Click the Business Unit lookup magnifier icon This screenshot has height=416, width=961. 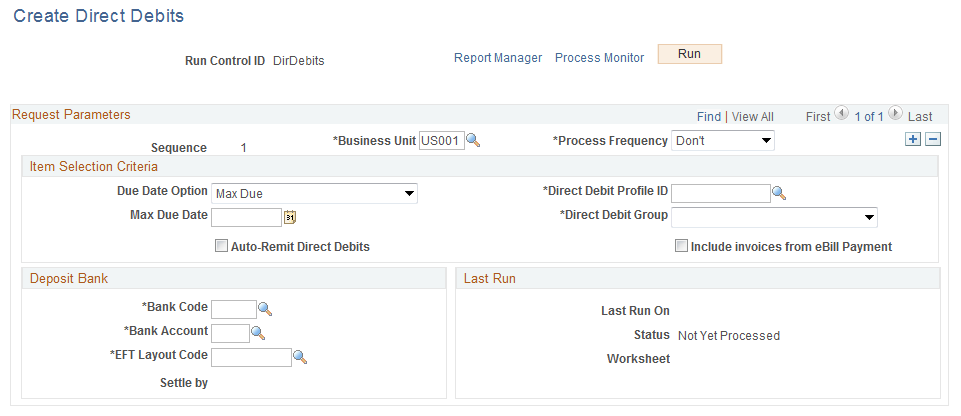tap(474, 141)
